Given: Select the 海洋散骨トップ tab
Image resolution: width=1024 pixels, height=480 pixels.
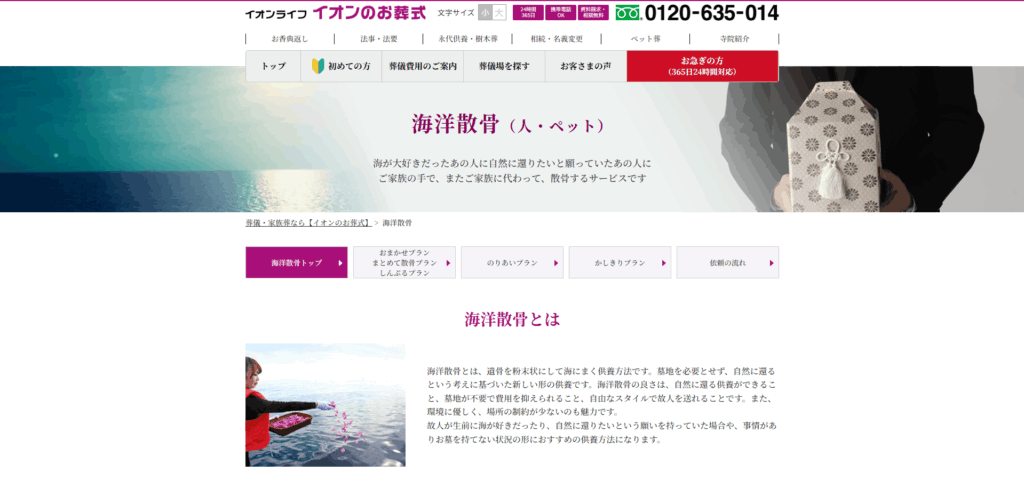Looking at the screenshot, I should pos(297,262).
